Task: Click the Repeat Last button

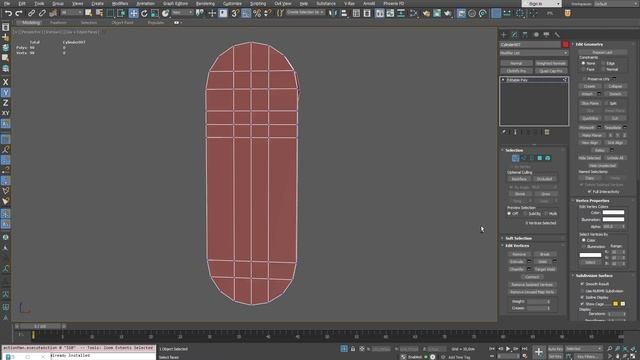Action: [602, 52]
